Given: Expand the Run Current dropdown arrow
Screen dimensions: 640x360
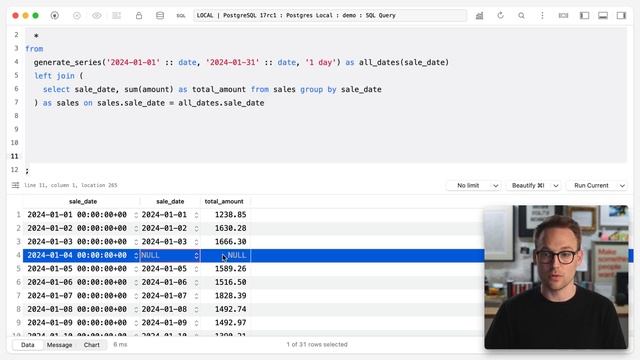Looking at the screenshot, I should [x=622, y=186].
